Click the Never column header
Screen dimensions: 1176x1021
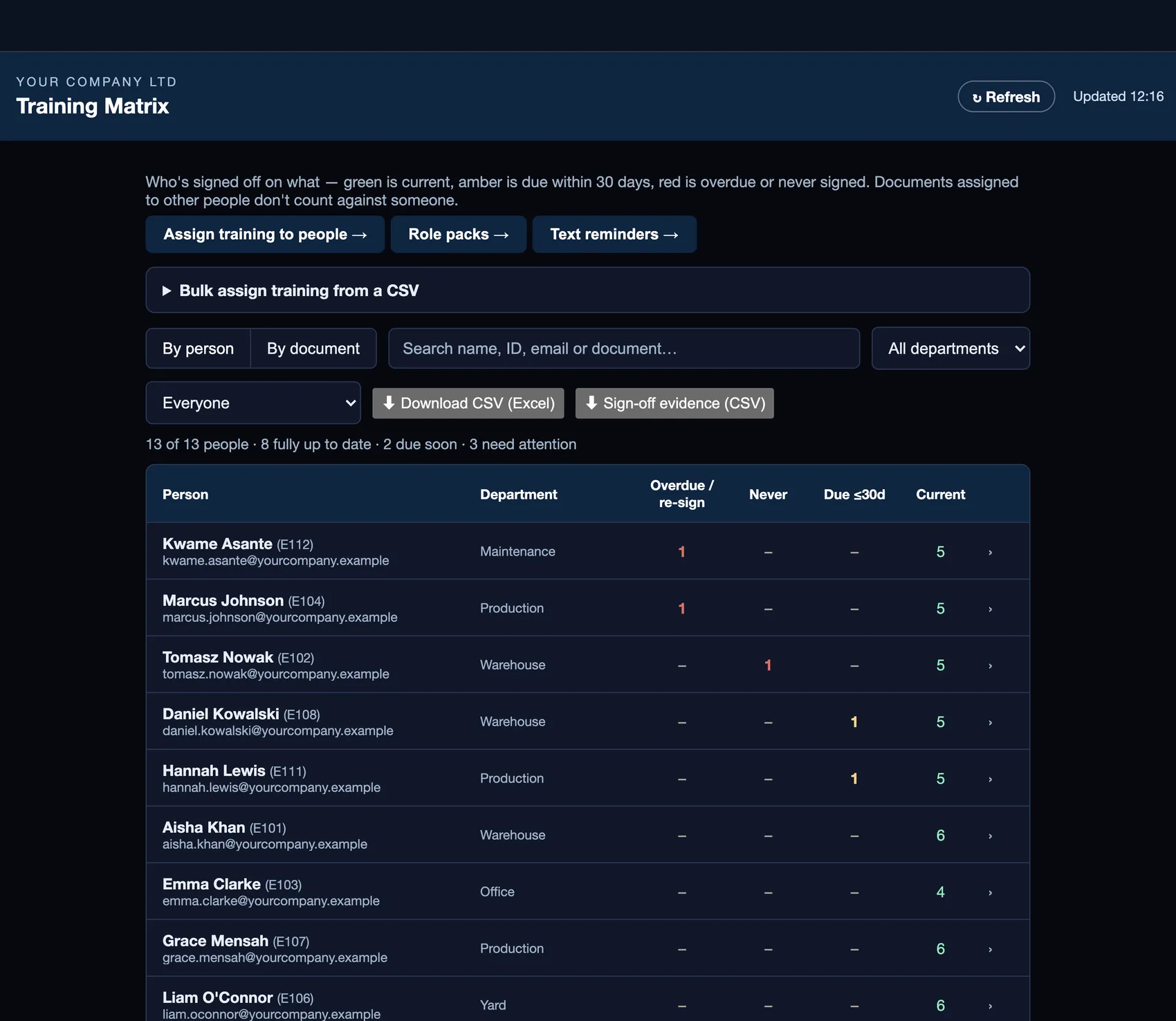click(x=768, y=495)
